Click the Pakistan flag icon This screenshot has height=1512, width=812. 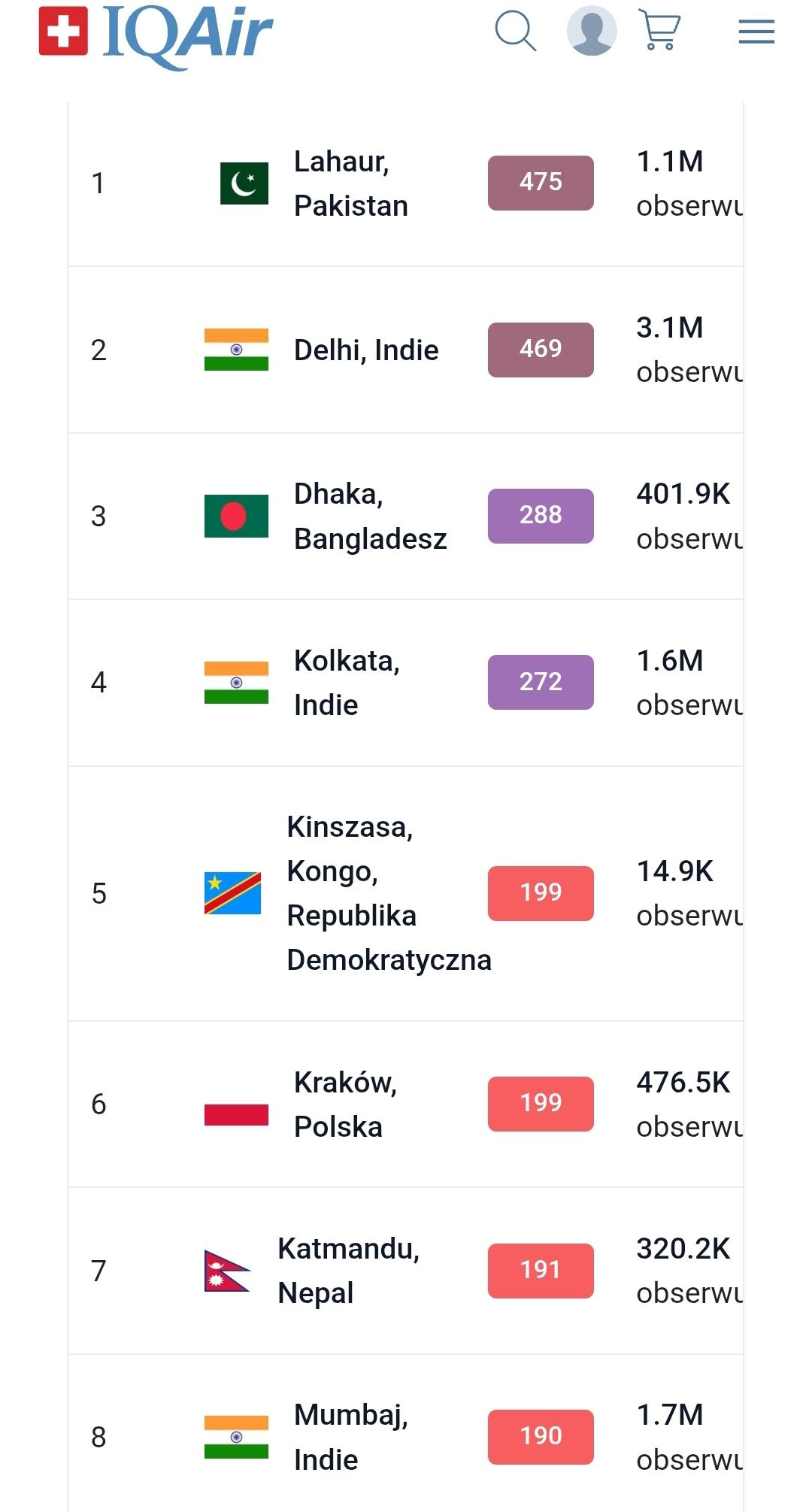(244, 183)
